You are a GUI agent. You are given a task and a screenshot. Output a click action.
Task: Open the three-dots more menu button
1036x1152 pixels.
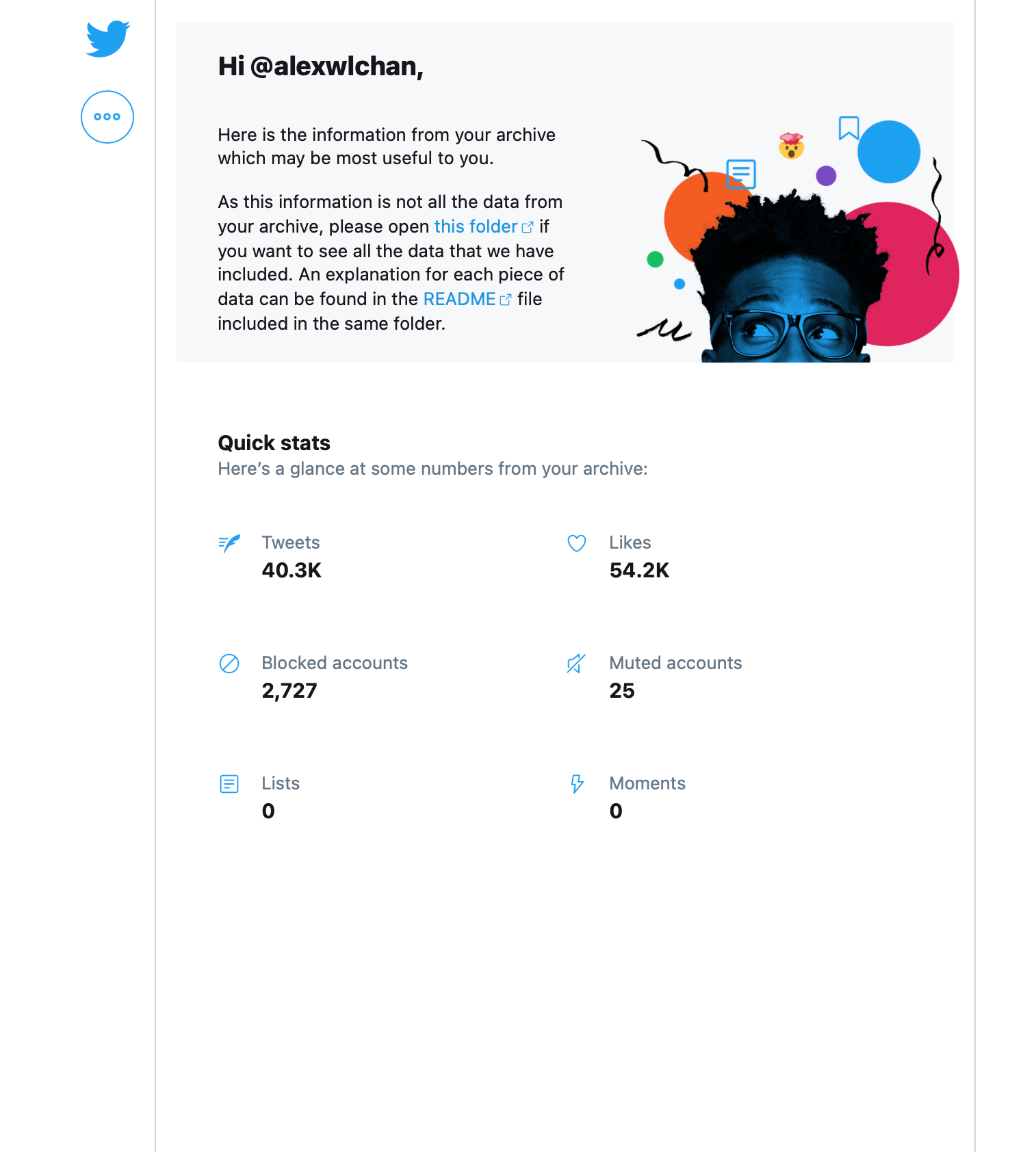[107, 117]
